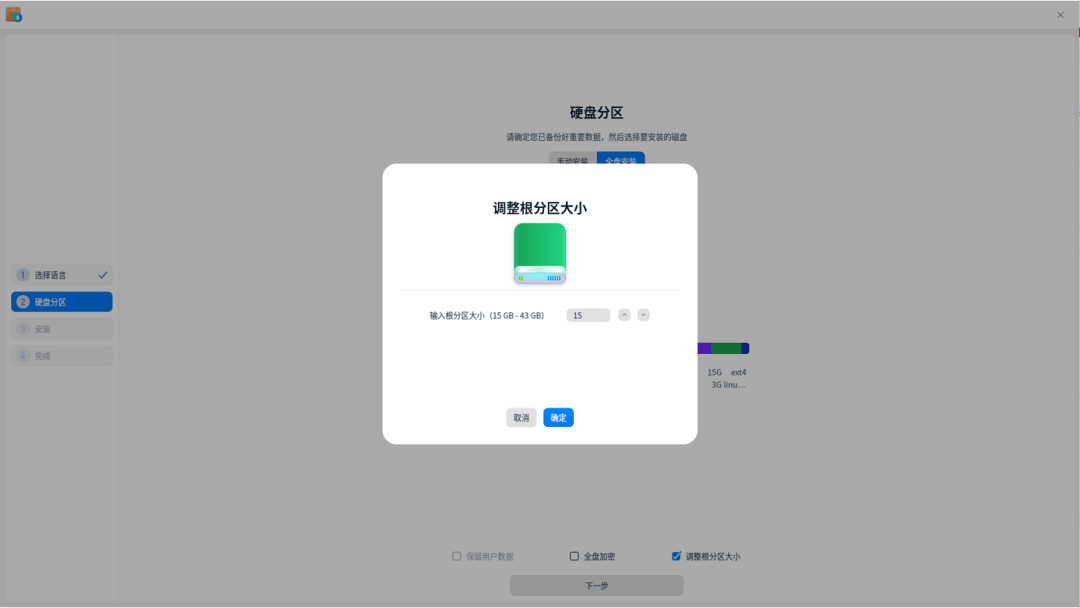Confirm the partition size with 确定

pyautogui.click(x=558, y=417)
